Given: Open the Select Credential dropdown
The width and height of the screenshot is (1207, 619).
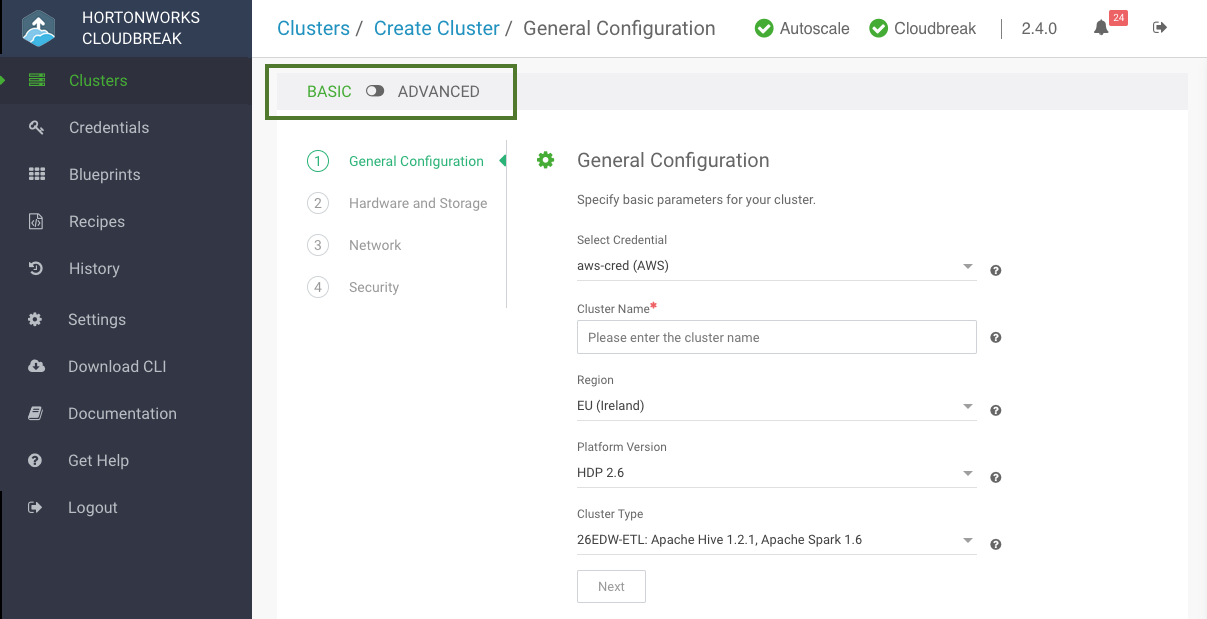Looking at the screenshot, I should click(776, 266).
